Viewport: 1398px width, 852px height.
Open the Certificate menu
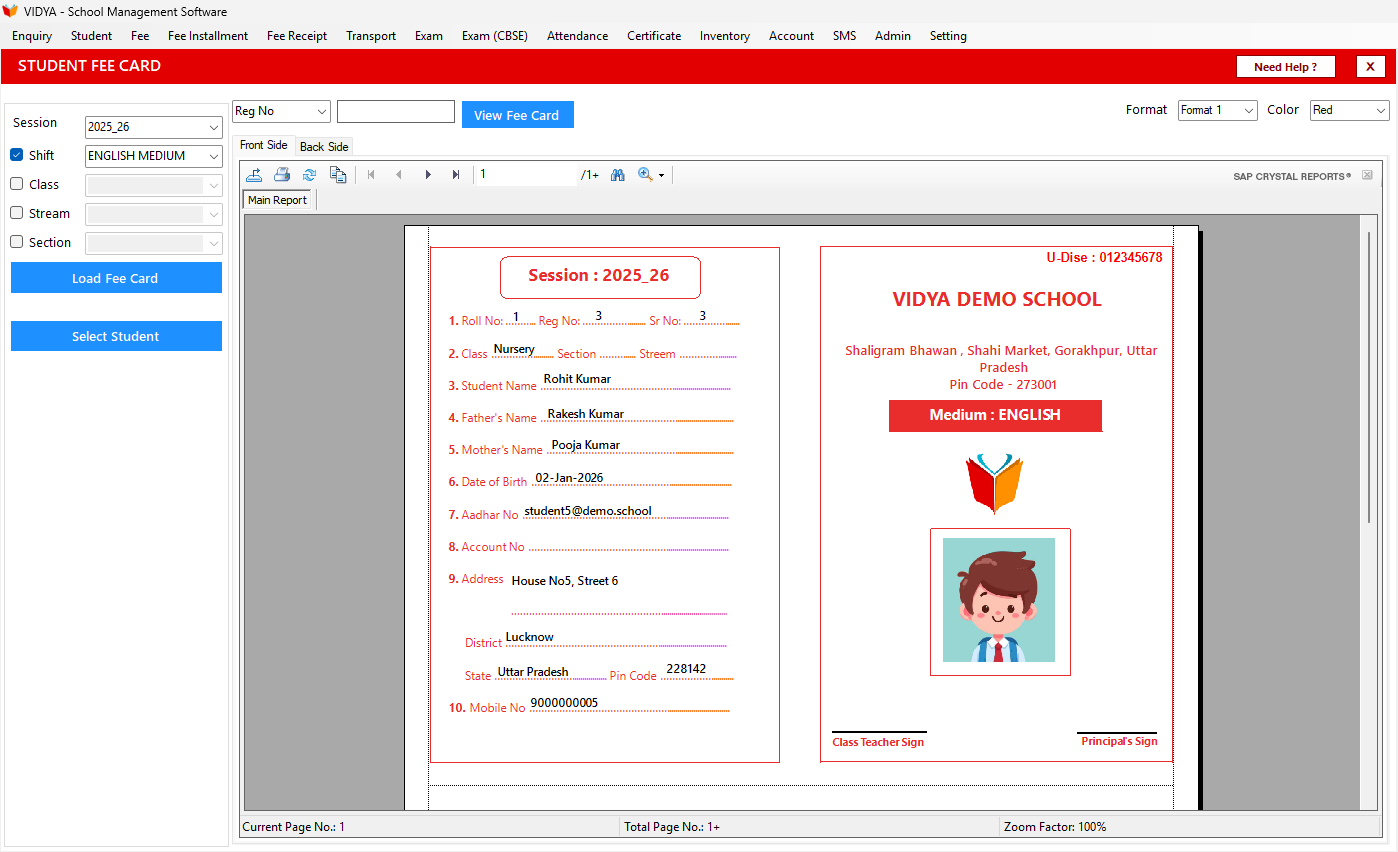click(654, 36)
